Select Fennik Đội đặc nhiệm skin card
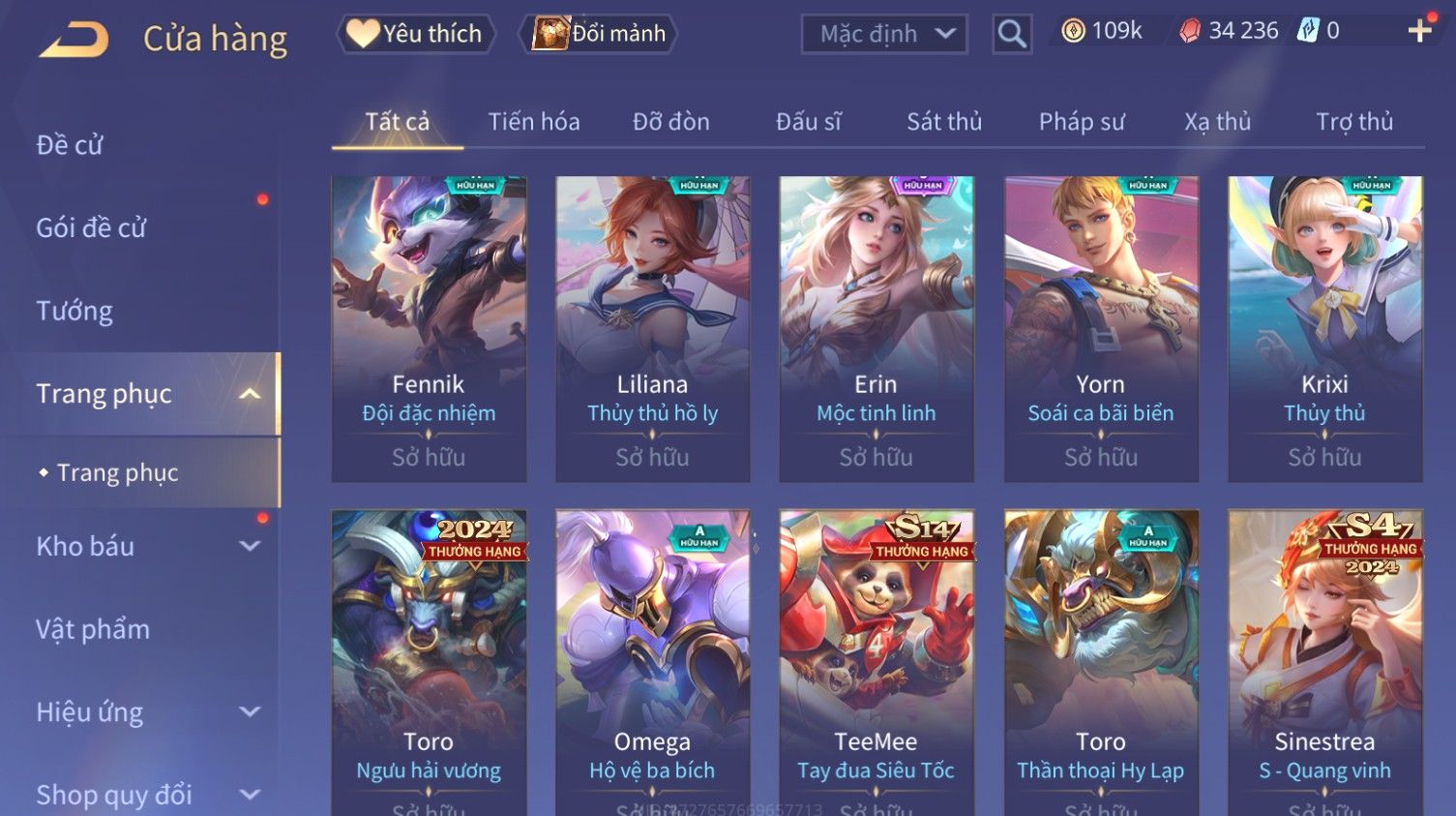The image size is (1456, 816). pyautogui.click(x=429, y=329)
